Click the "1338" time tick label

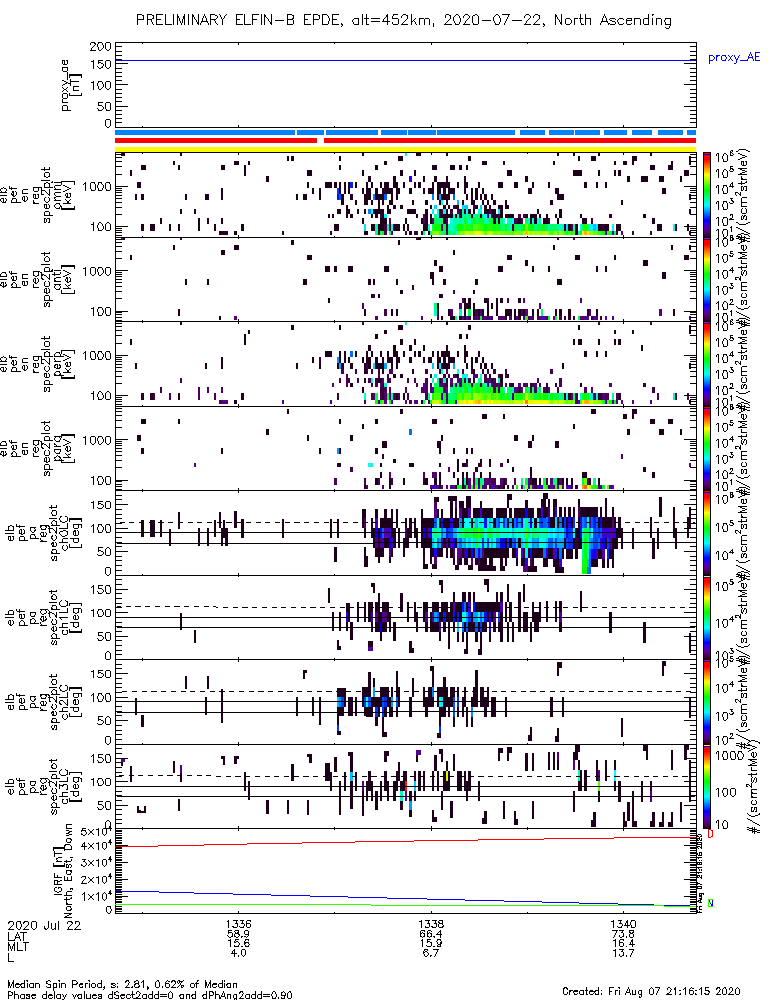(x=431, y=924)
